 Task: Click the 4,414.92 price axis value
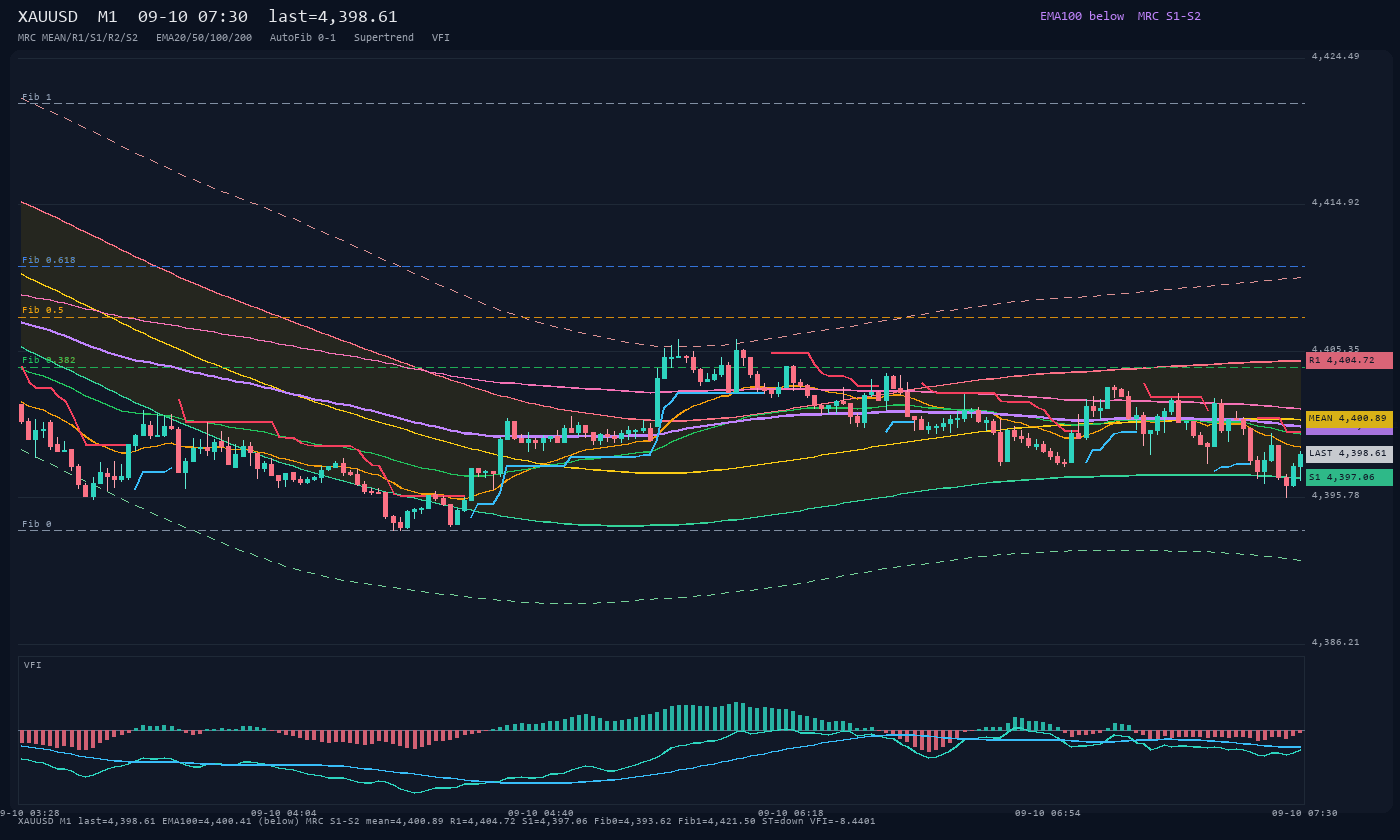pyautogui.click(x=1336, y=202)
